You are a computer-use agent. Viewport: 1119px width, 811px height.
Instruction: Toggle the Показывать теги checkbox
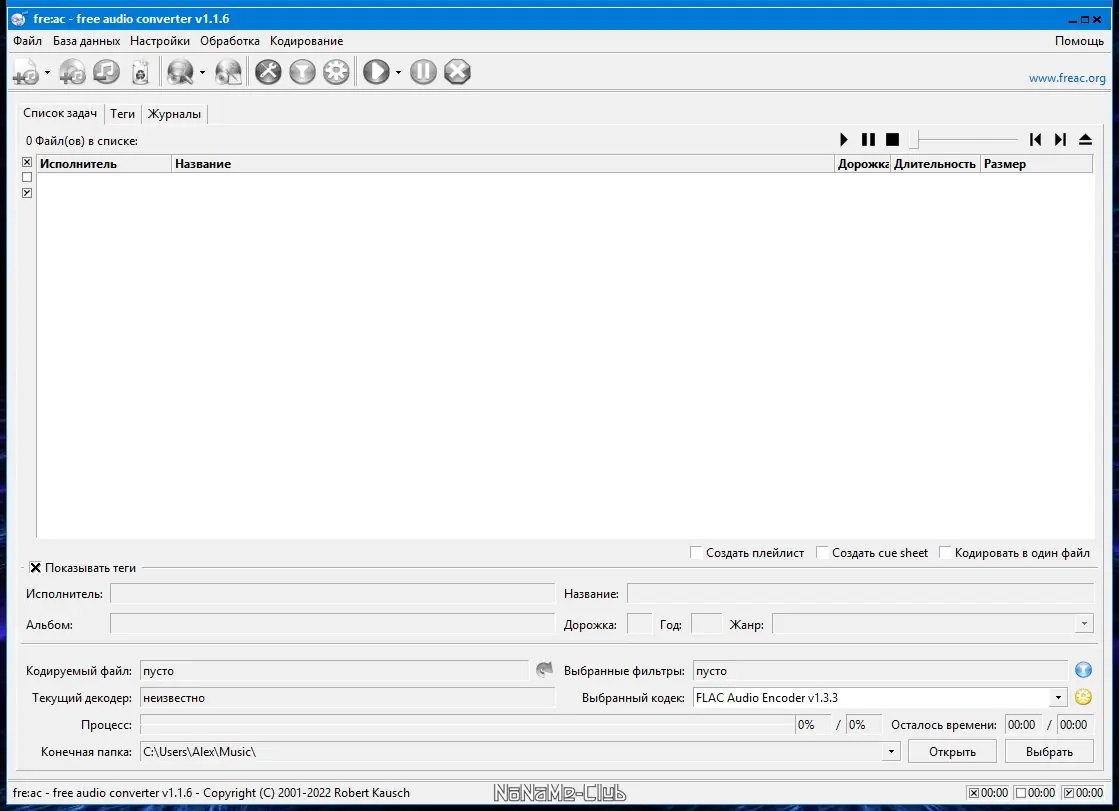point(35,568)
